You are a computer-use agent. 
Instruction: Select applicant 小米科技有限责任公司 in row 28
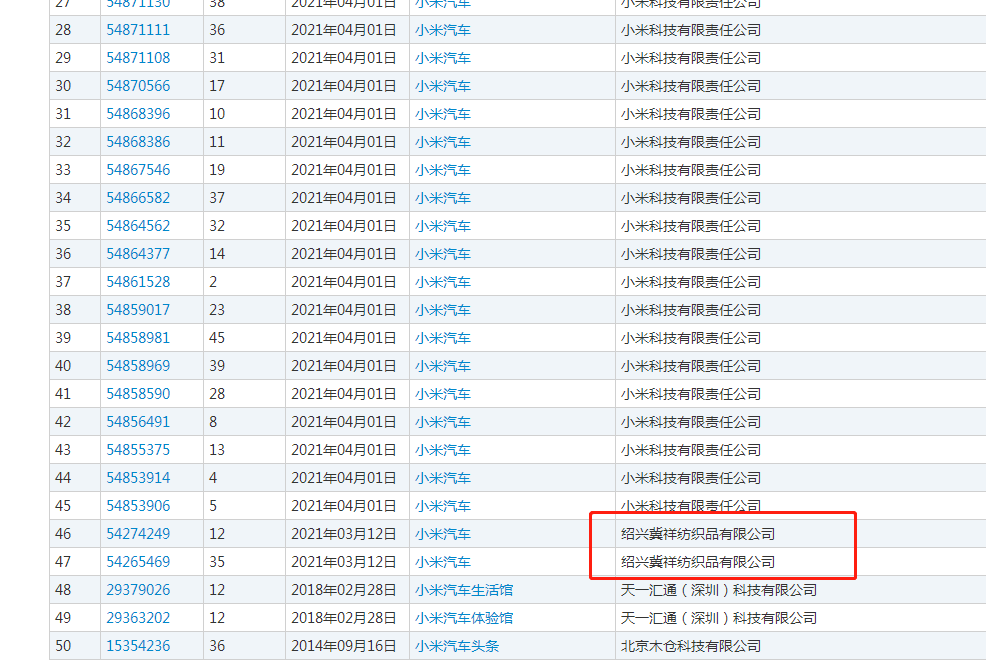click(x=690, y=30)
